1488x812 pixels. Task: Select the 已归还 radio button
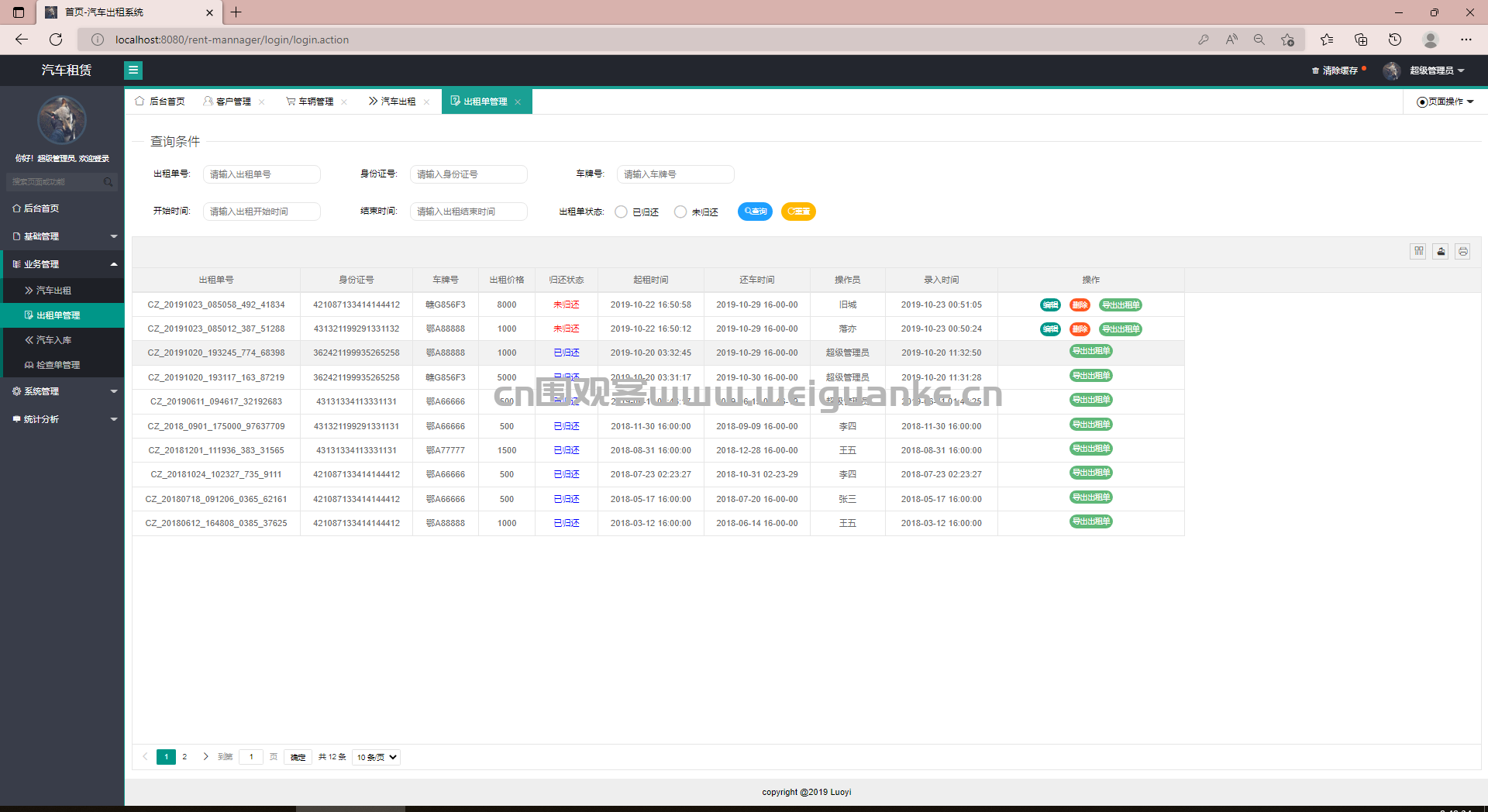(621, 212)
